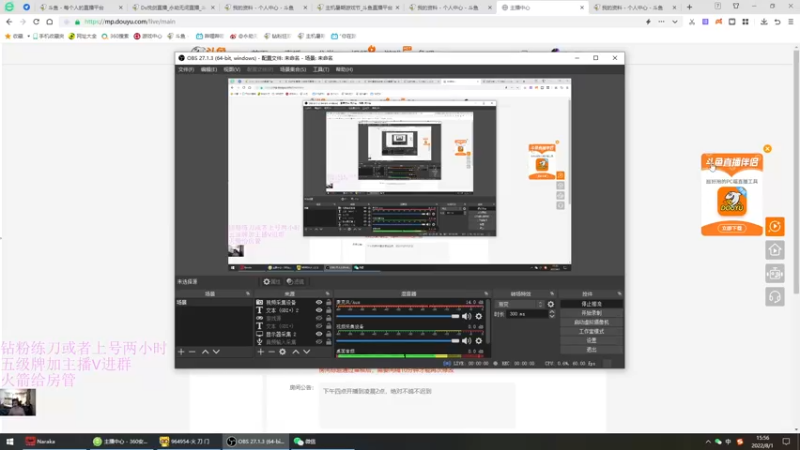This screenshot has width=800, height=450.
Task: Expand the browser address bar dropdown chevron
Action: coord(674,22)
